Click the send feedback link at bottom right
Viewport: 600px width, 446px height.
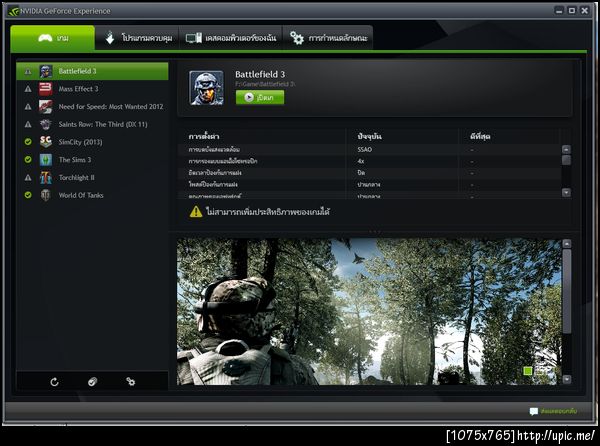(553, 411)
